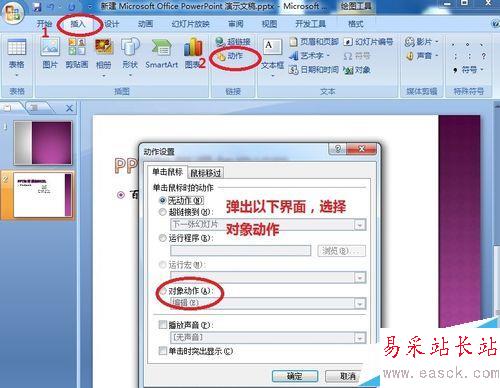Expand the 下一张幻灯片 hyperlink dropdown
Viewport: 500px width, 388px height.
coord(360,225)
